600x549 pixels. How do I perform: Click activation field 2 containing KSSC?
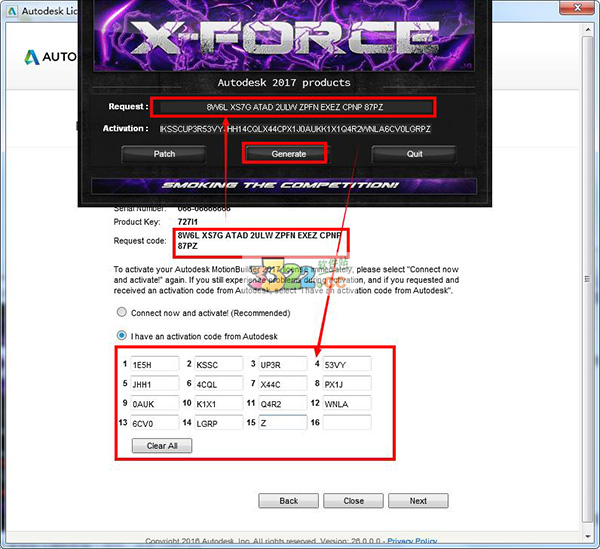click(218, 364)
